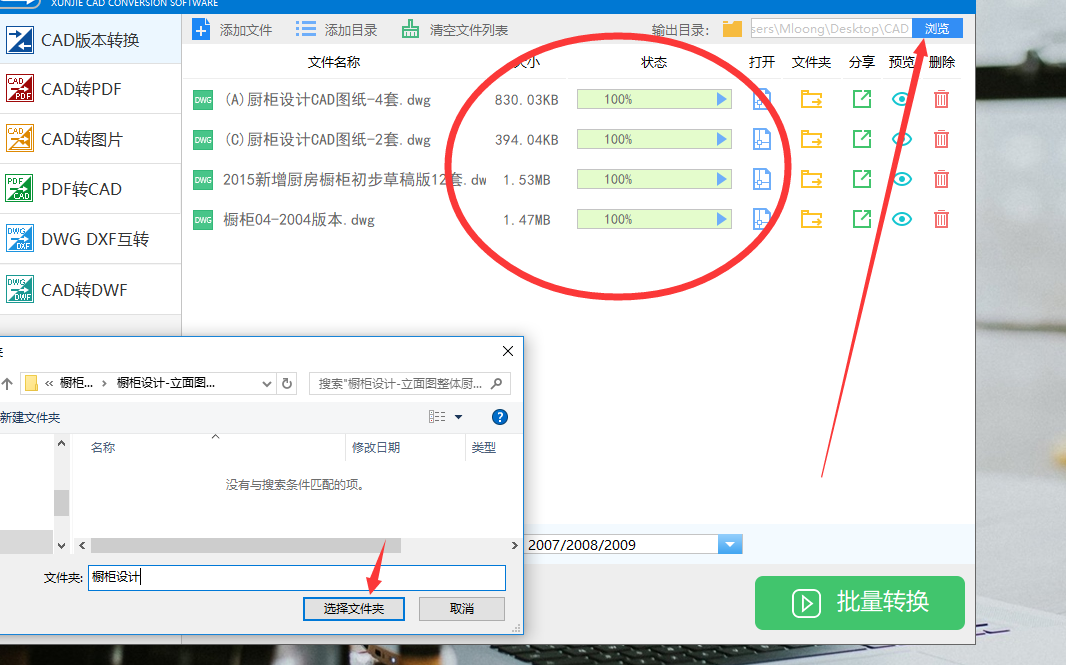The height and width of the screenshot is (665, 1066).
Task: Click the output directory path field
Action: [x=831, y=29]
